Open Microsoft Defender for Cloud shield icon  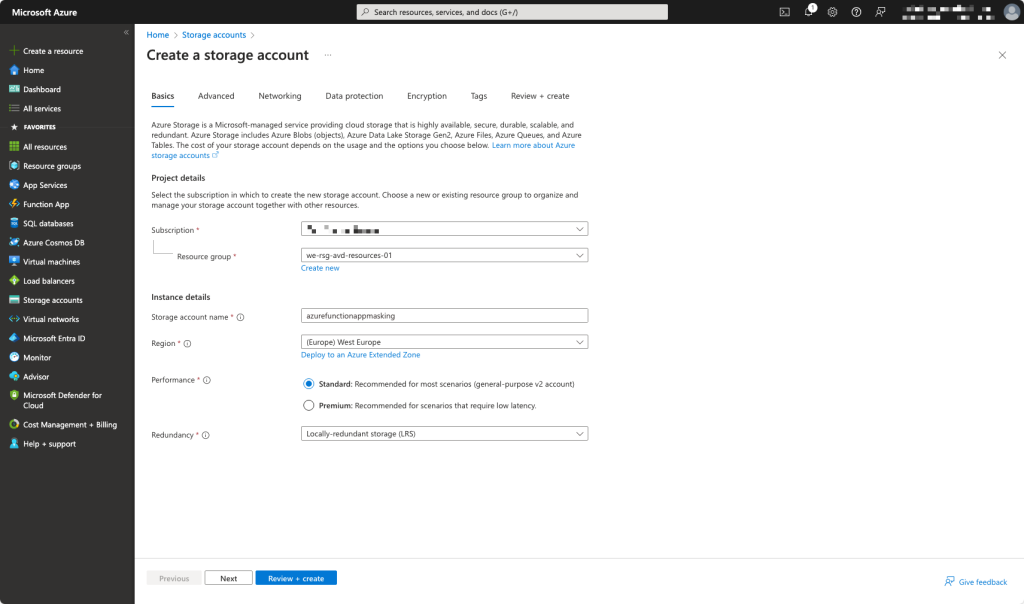(x=14, y=395)
